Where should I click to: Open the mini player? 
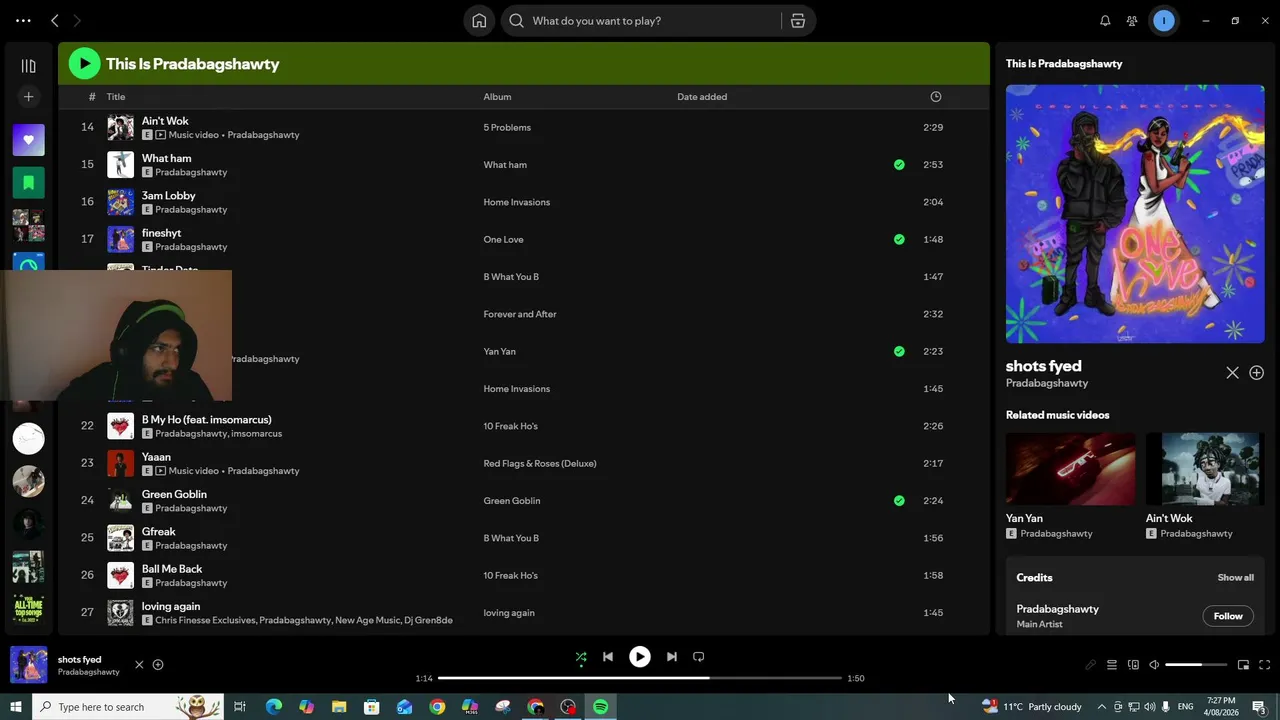[x=1243, y=665]
